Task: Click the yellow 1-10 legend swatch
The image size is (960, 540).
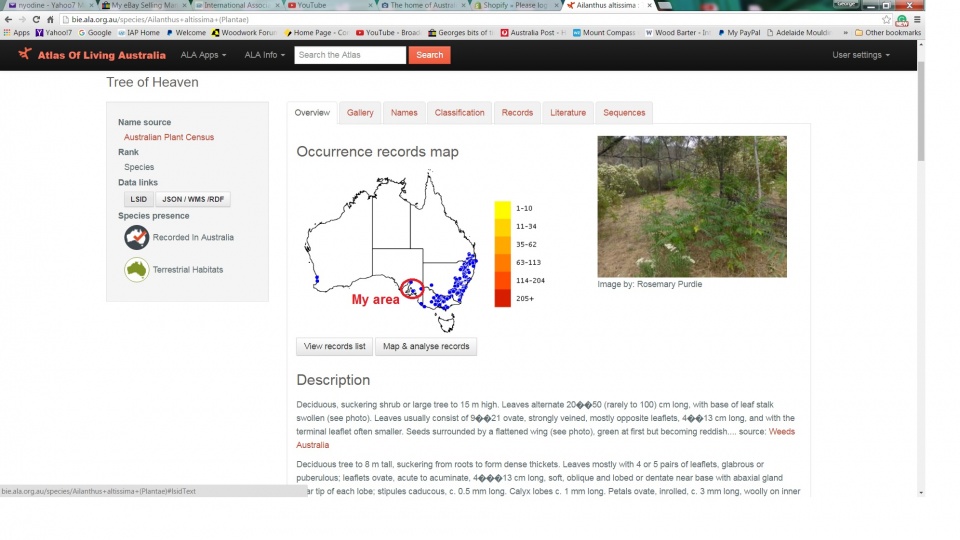Action: [502, 208]
